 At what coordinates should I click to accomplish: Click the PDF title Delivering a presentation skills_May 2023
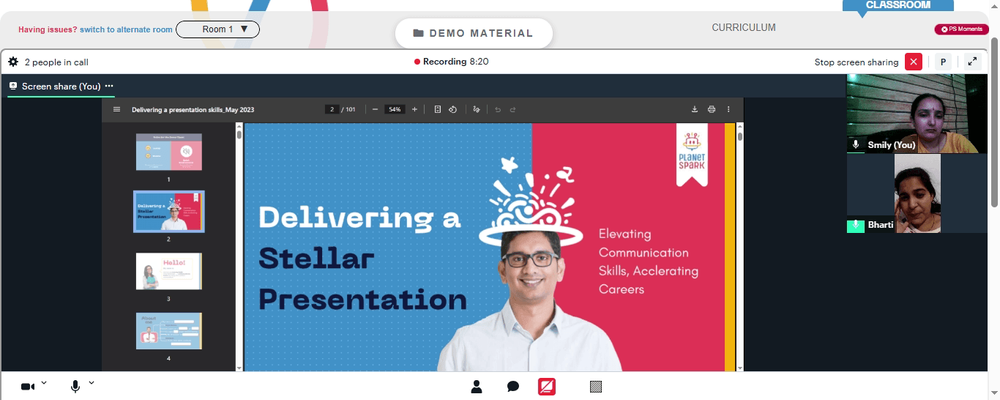[193, 110]
